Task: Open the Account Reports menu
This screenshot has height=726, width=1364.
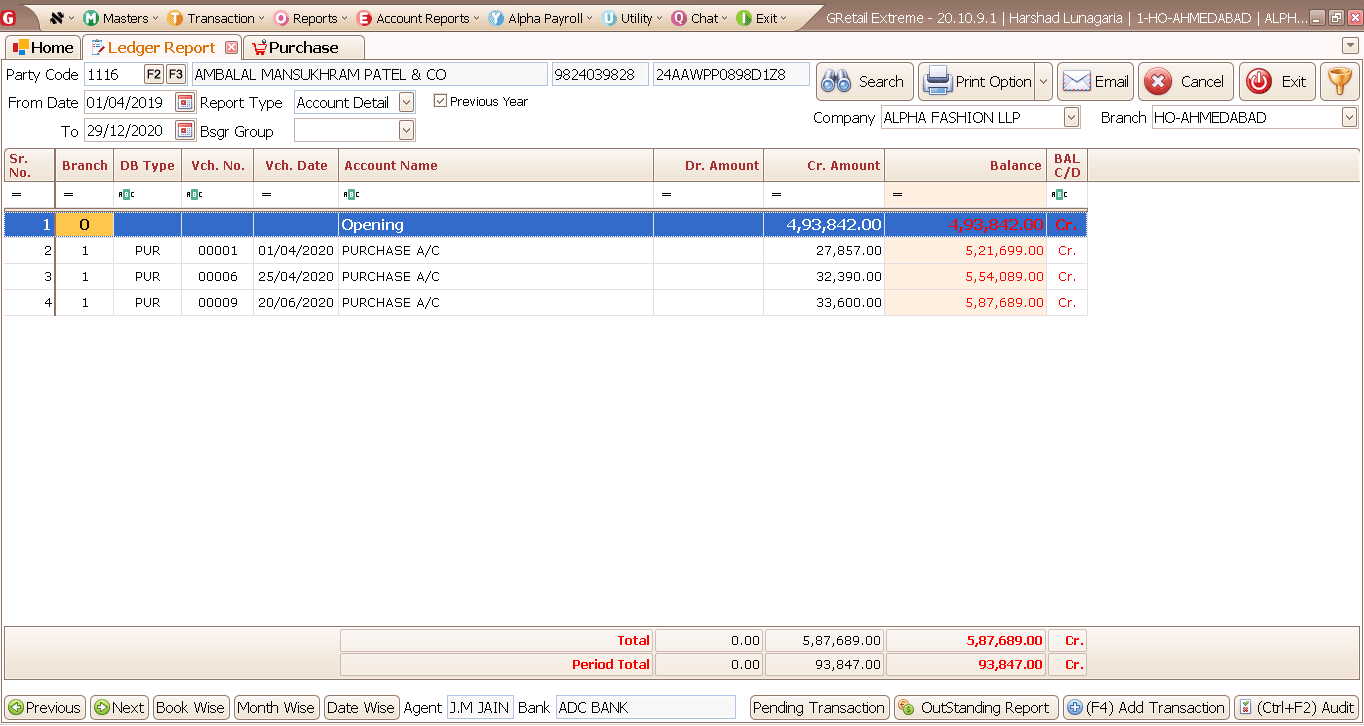Action: tap(417, 18)
